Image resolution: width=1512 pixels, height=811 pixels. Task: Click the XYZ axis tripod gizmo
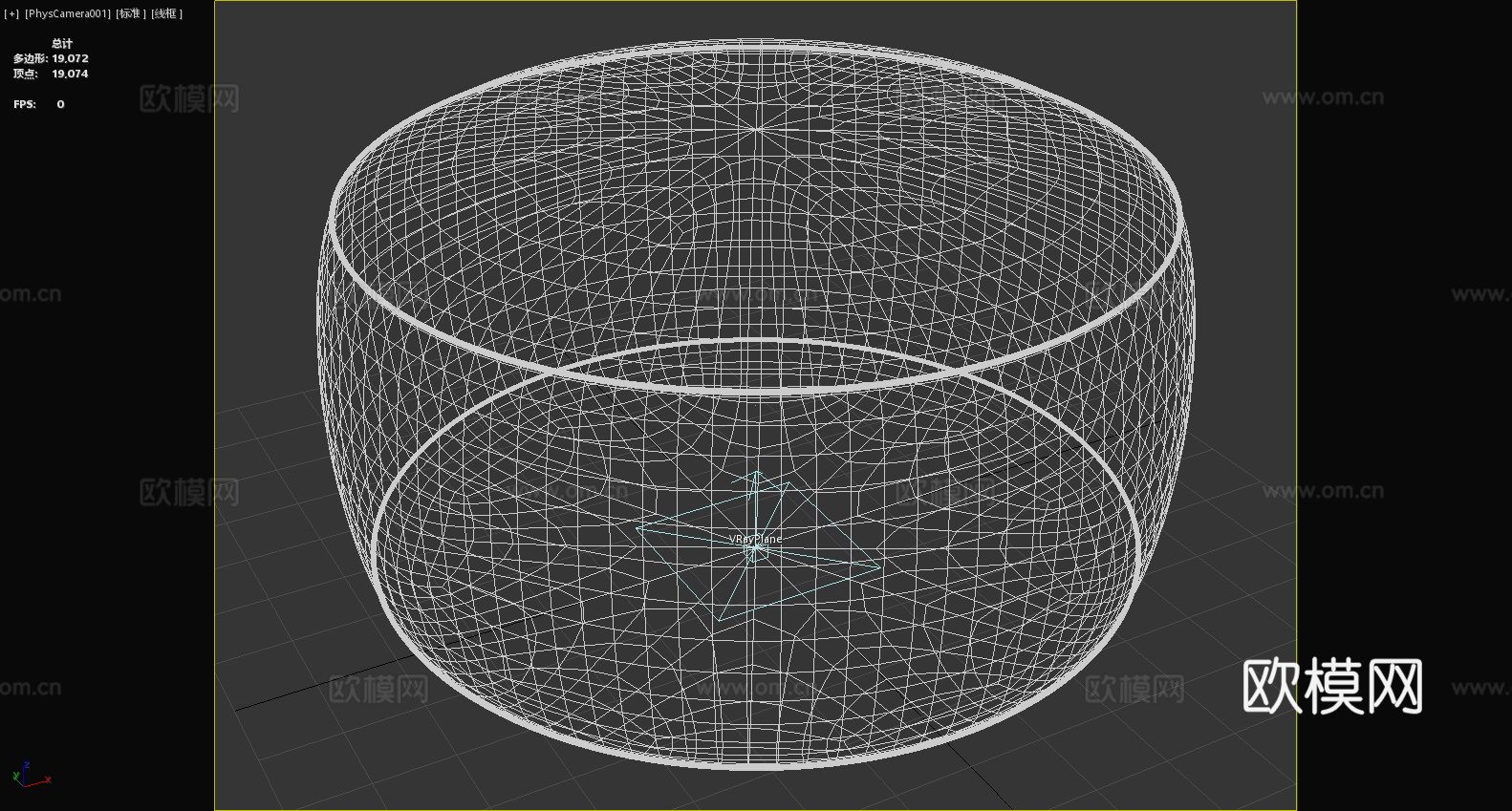coord(32,775)
